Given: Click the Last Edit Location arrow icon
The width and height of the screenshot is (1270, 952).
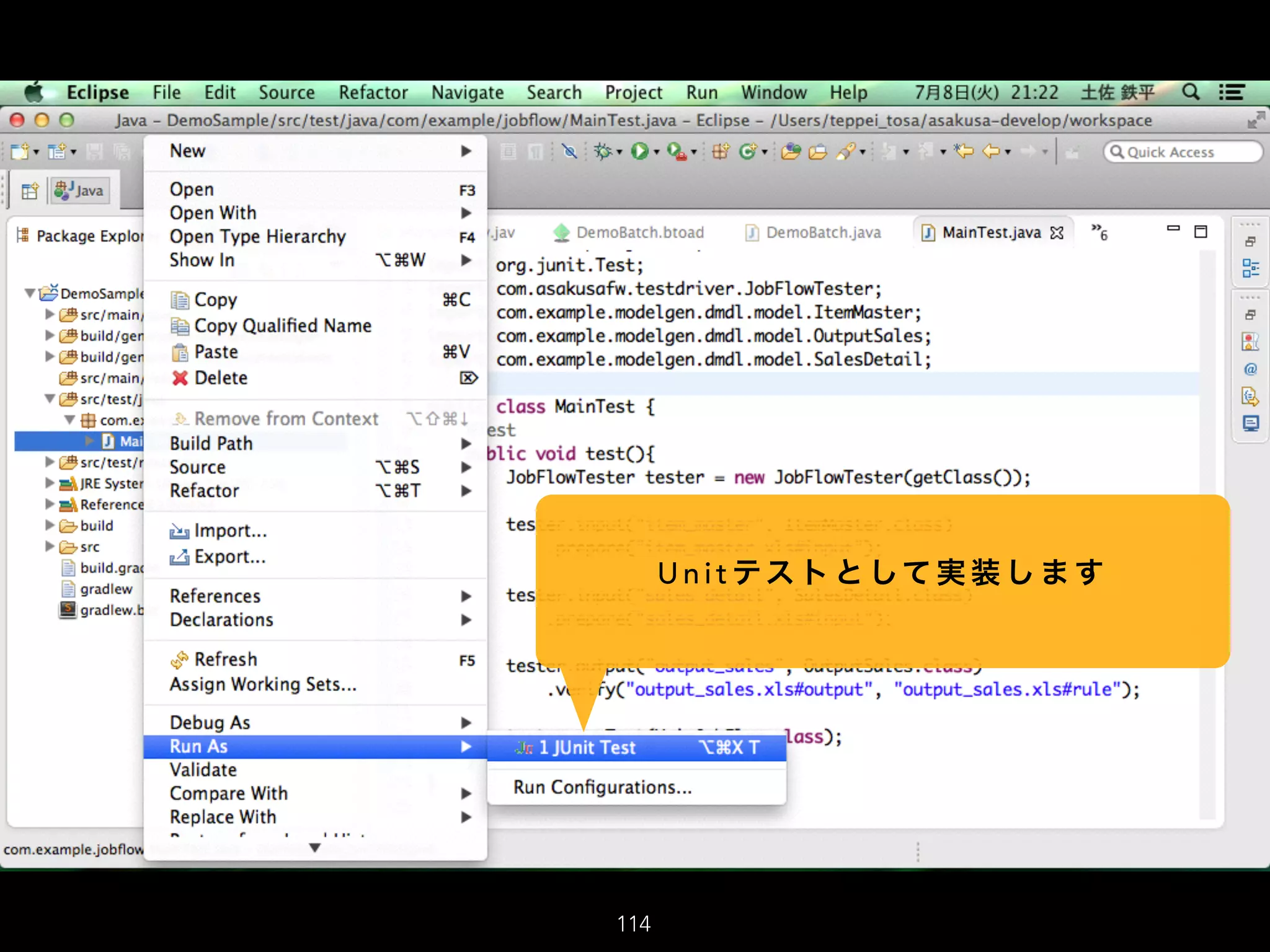Looking at the screenshot, I should (x=964, y=151).
